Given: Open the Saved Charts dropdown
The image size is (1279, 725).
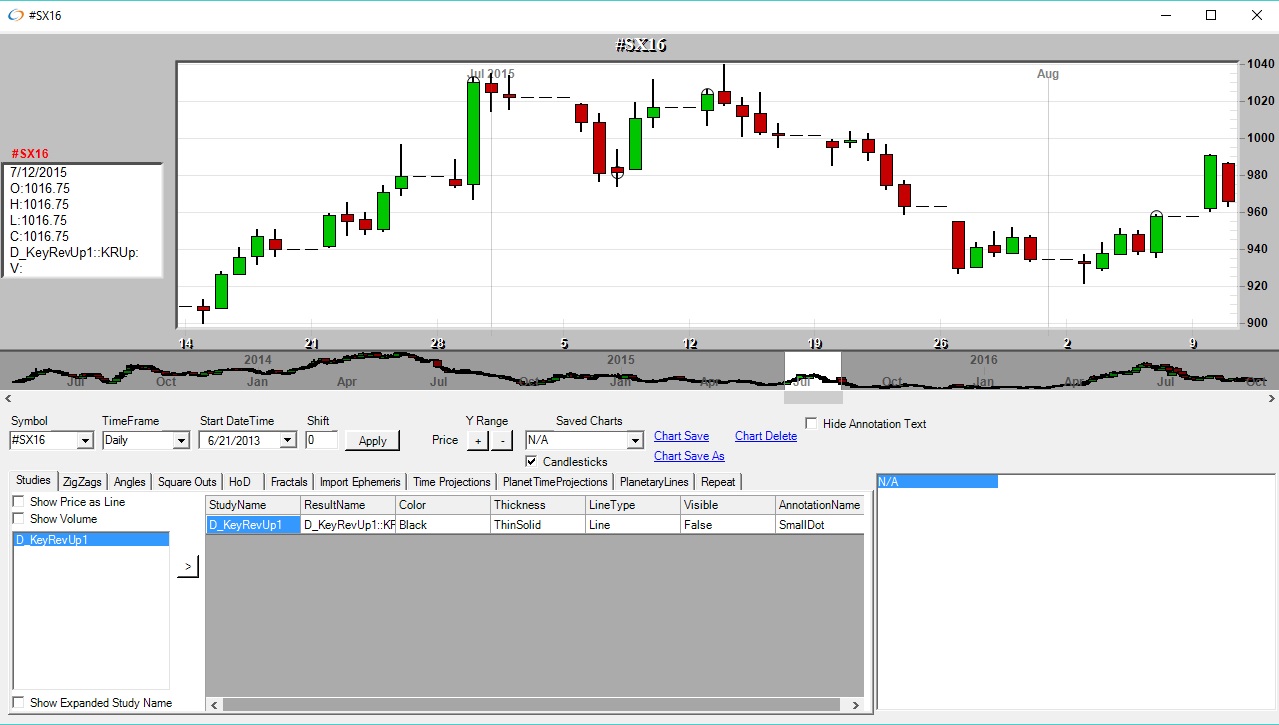Looking at the screenshot, I should 634,440.
